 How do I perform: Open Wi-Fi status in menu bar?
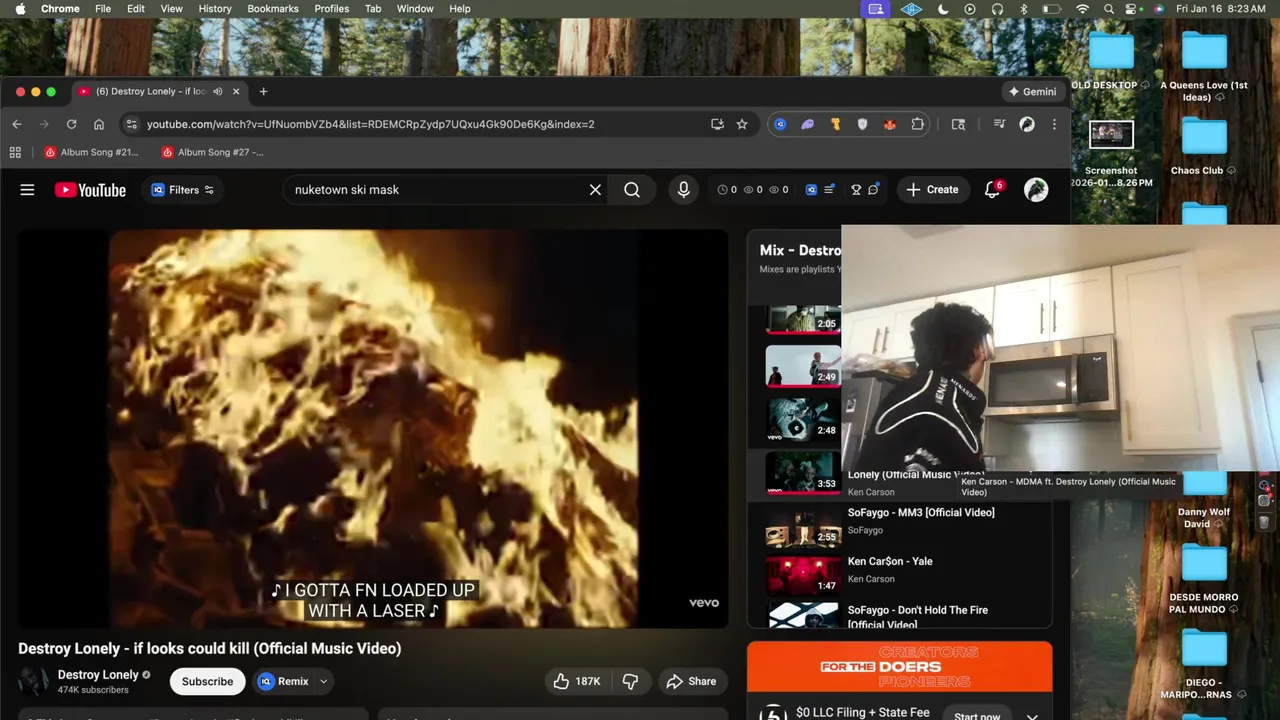[x=1082, y=9]
